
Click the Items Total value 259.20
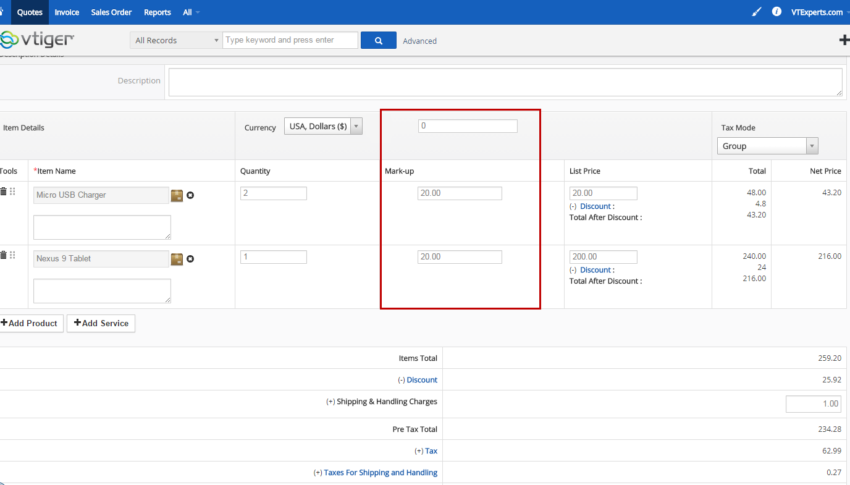[x=829, y=358]
